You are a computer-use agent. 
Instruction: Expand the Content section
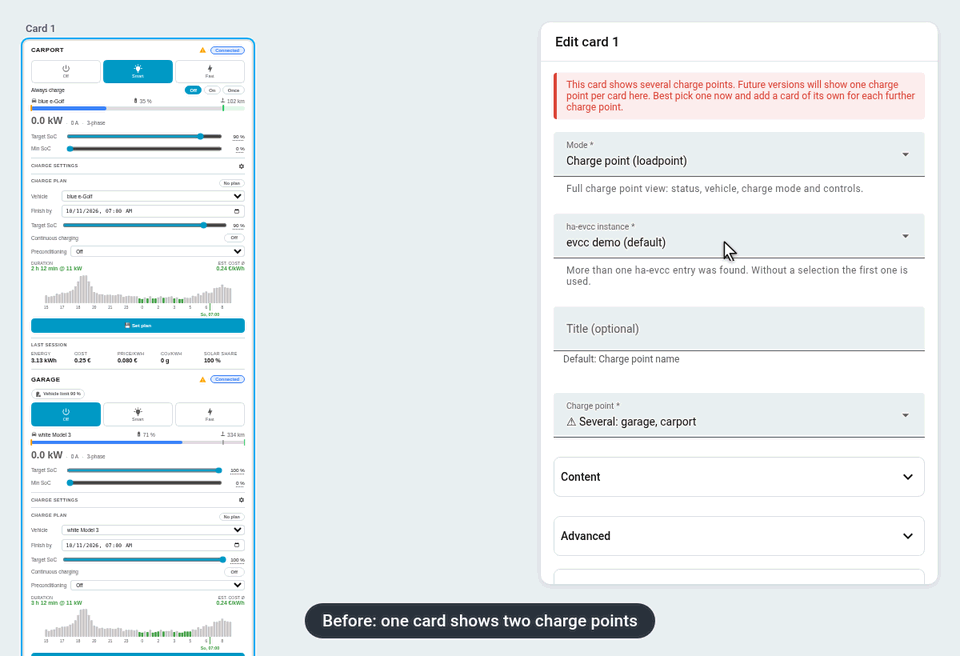tap(739, 477)
